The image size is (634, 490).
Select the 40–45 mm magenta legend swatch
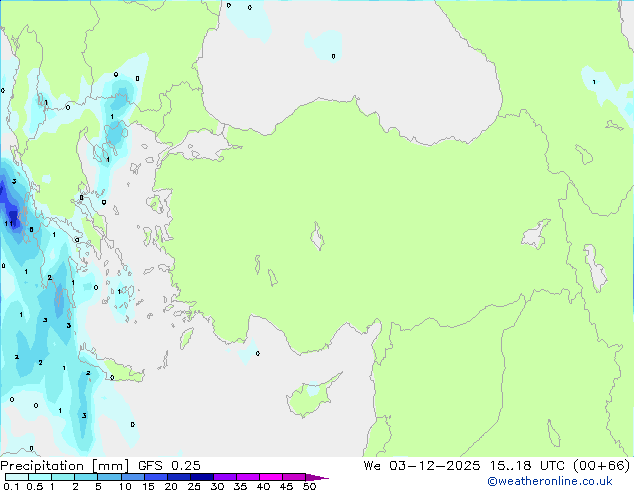(271, 477)
